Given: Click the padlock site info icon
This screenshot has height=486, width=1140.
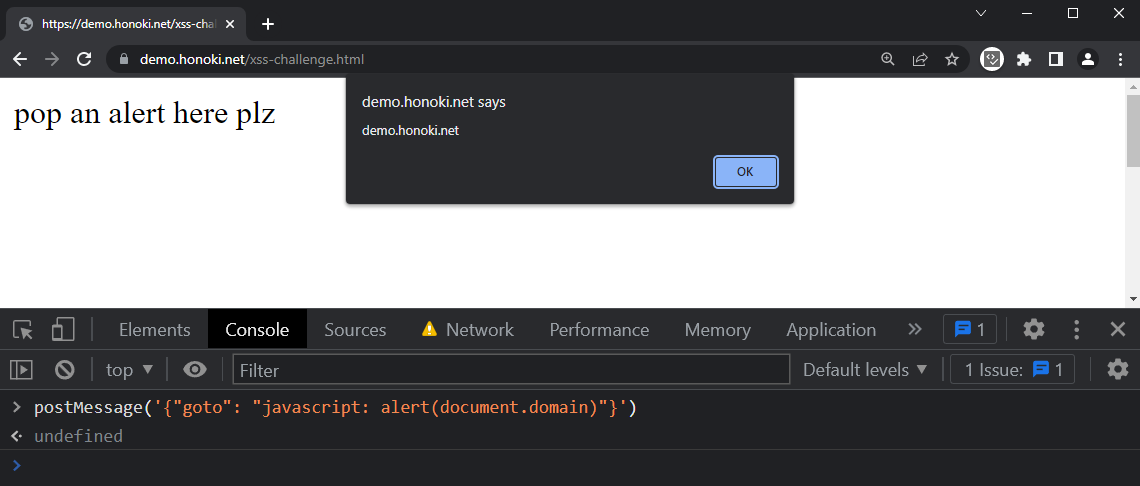Looking at the screenshot, I should (123, 60).
